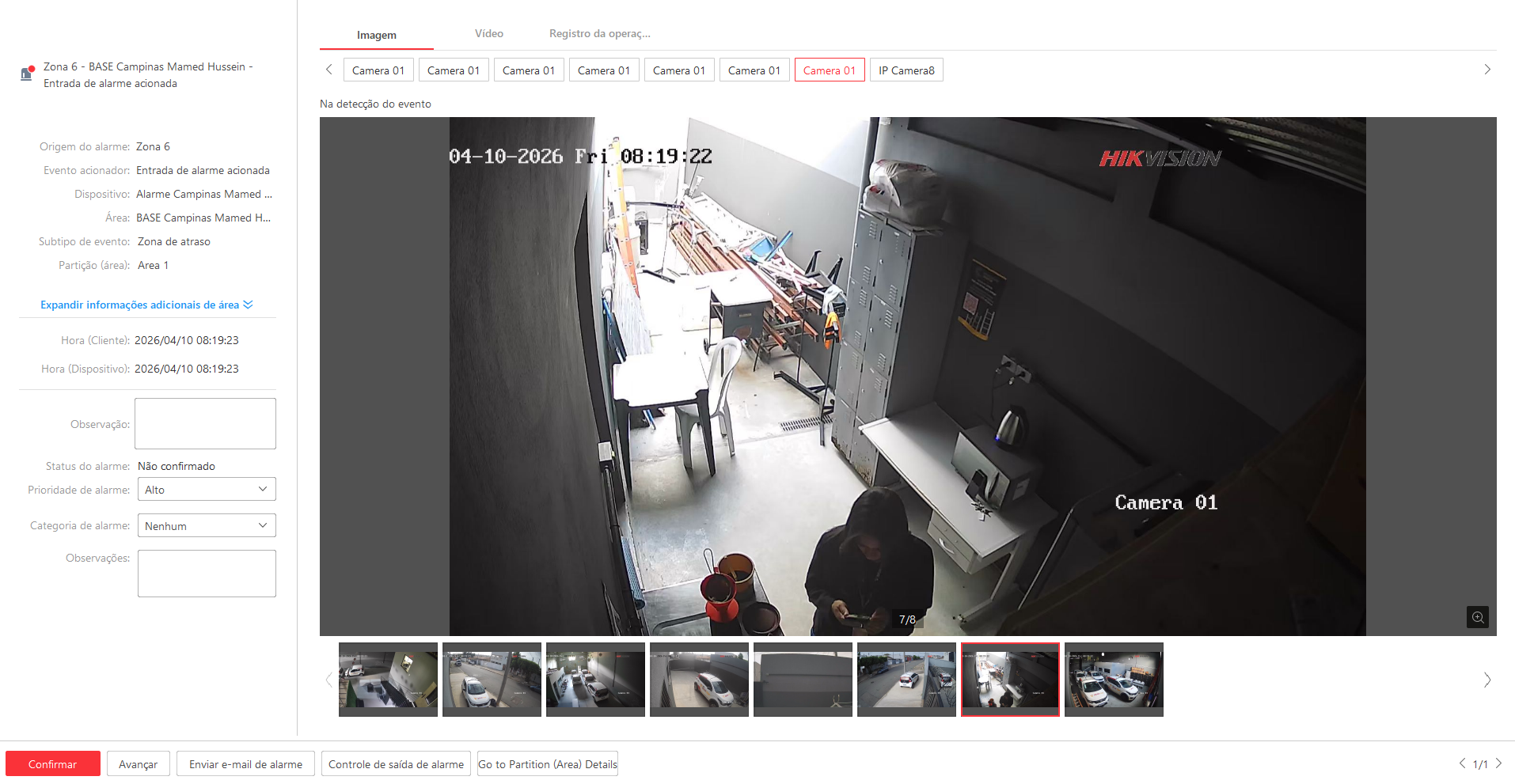Click the Observação text field
Screen dimensions: 1515x784
click(205, 424)
